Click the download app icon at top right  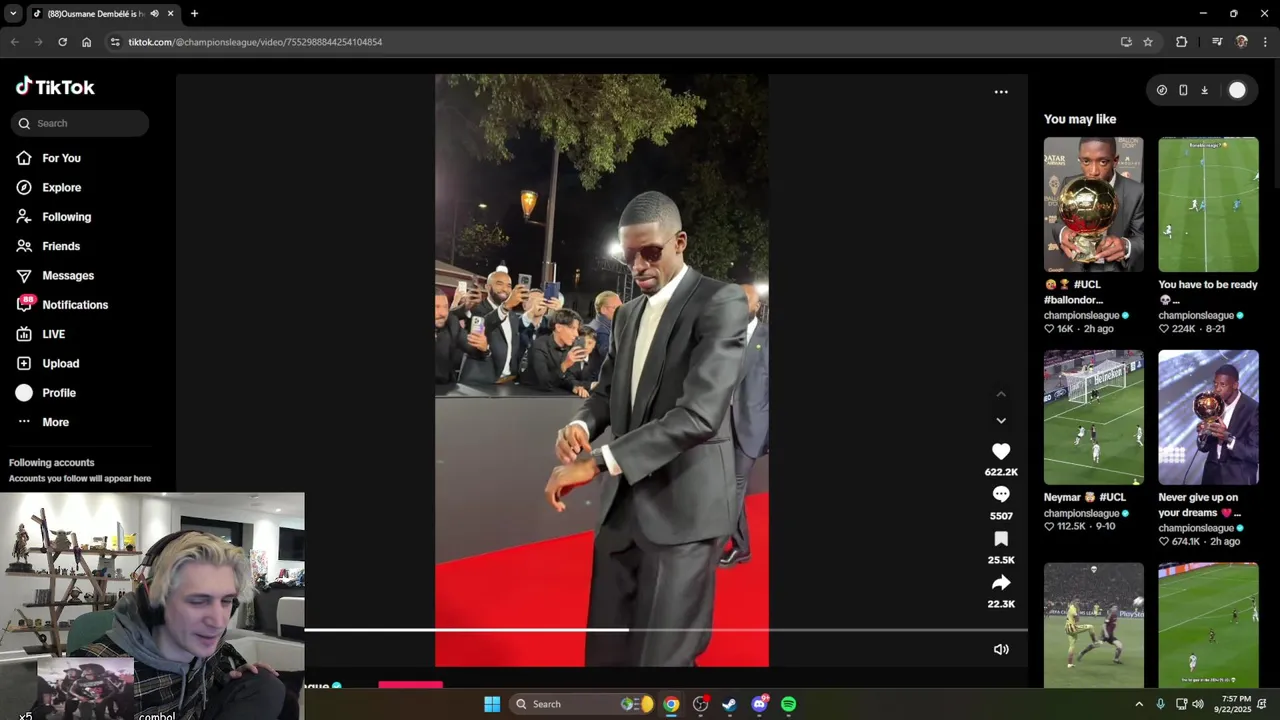pos(1204,90)
